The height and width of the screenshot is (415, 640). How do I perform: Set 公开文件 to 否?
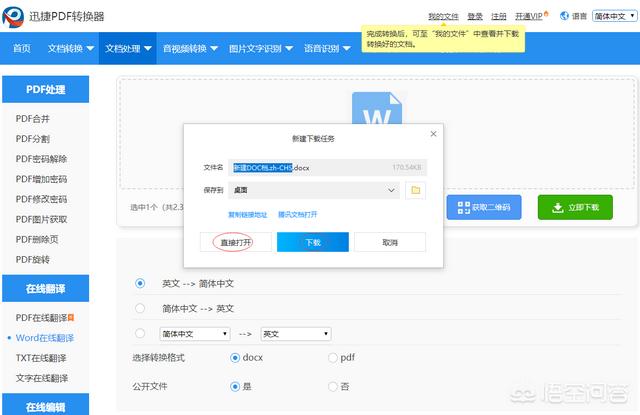click(x=333, y=386)
